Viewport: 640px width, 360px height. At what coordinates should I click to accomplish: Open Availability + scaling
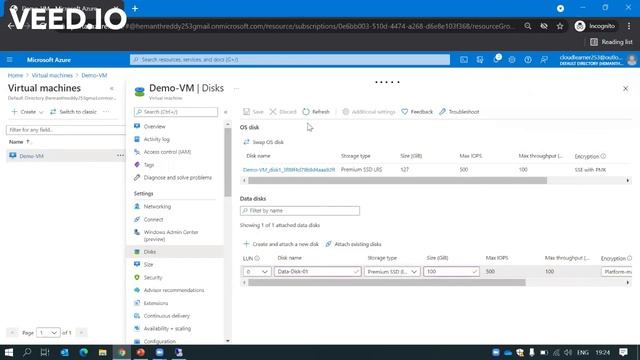click(x=167, y=329)
